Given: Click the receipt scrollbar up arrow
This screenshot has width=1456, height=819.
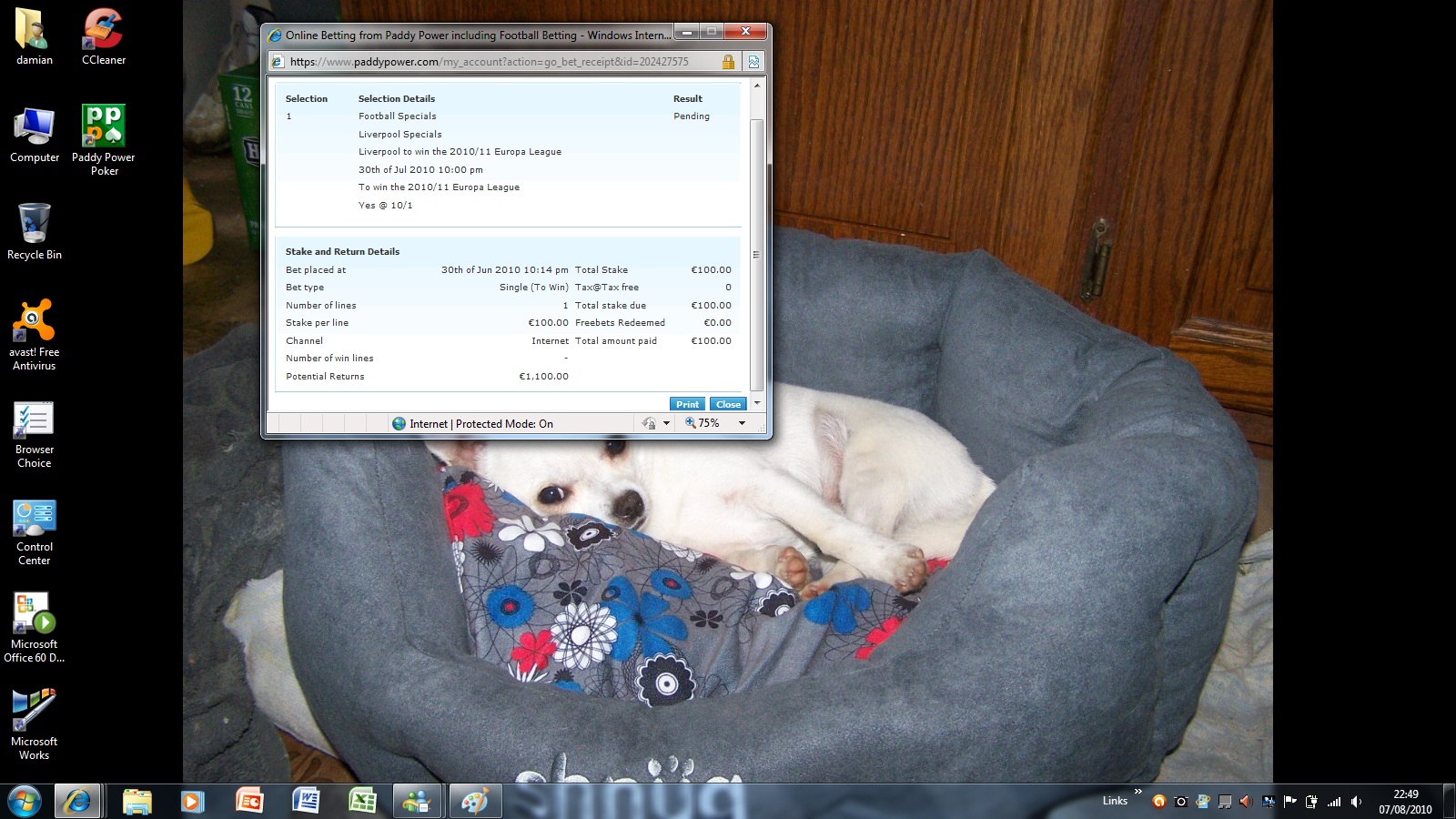Looking at the screenshot, I should [x=756, y=86].
